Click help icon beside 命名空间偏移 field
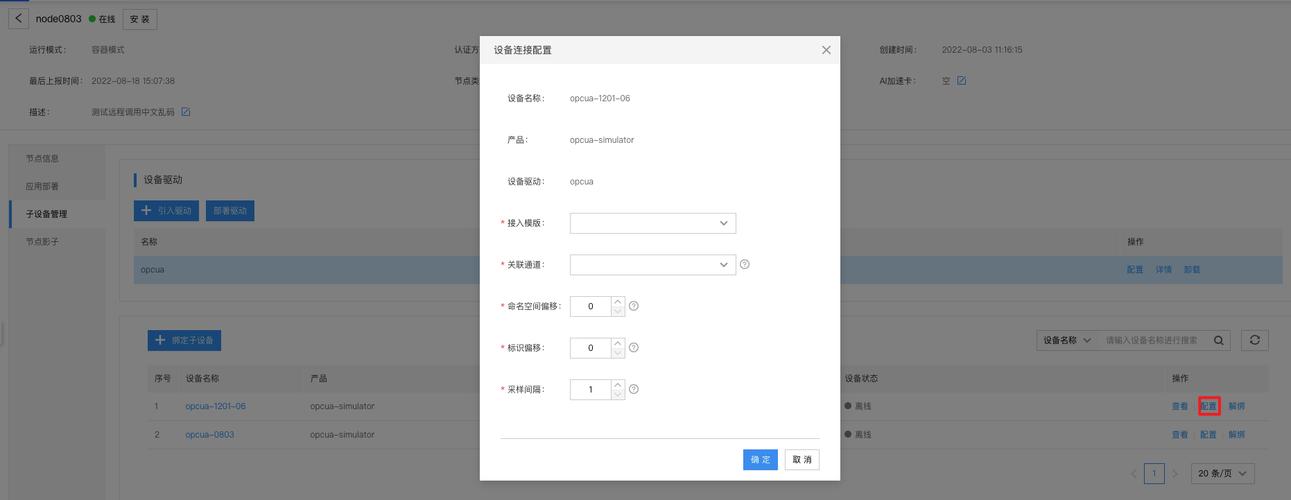The image size is (1291, 500). [634, 306]
